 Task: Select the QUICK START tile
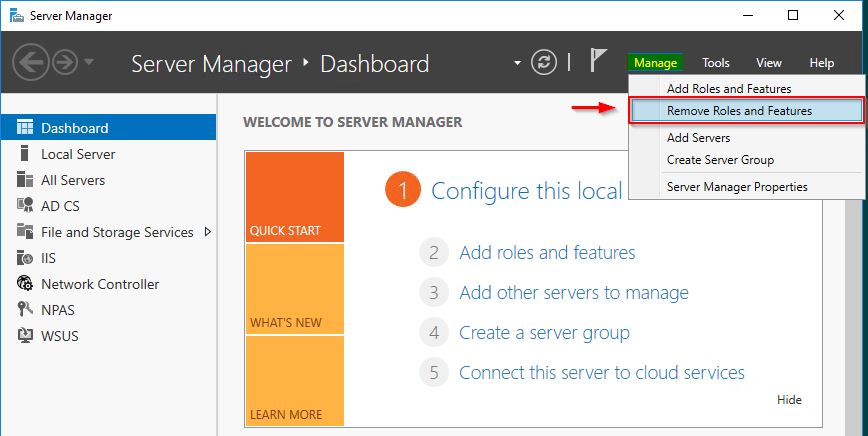pyautogui.click(x=295, y=197)
